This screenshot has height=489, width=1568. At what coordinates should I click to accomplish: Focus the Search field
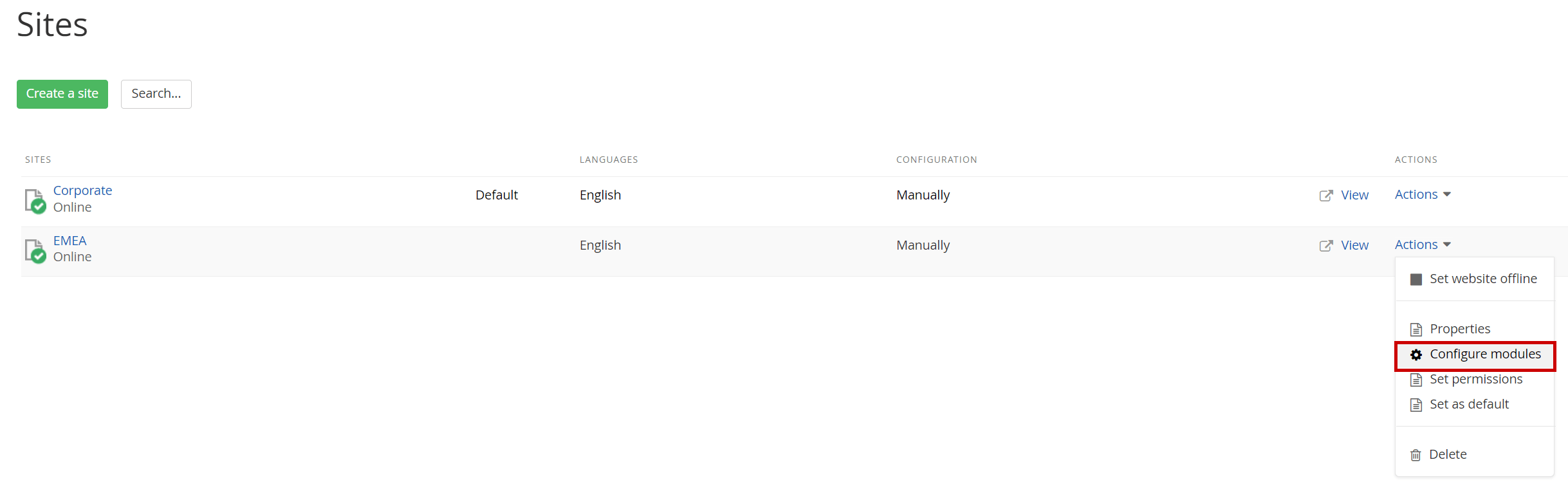coord(156,94)
